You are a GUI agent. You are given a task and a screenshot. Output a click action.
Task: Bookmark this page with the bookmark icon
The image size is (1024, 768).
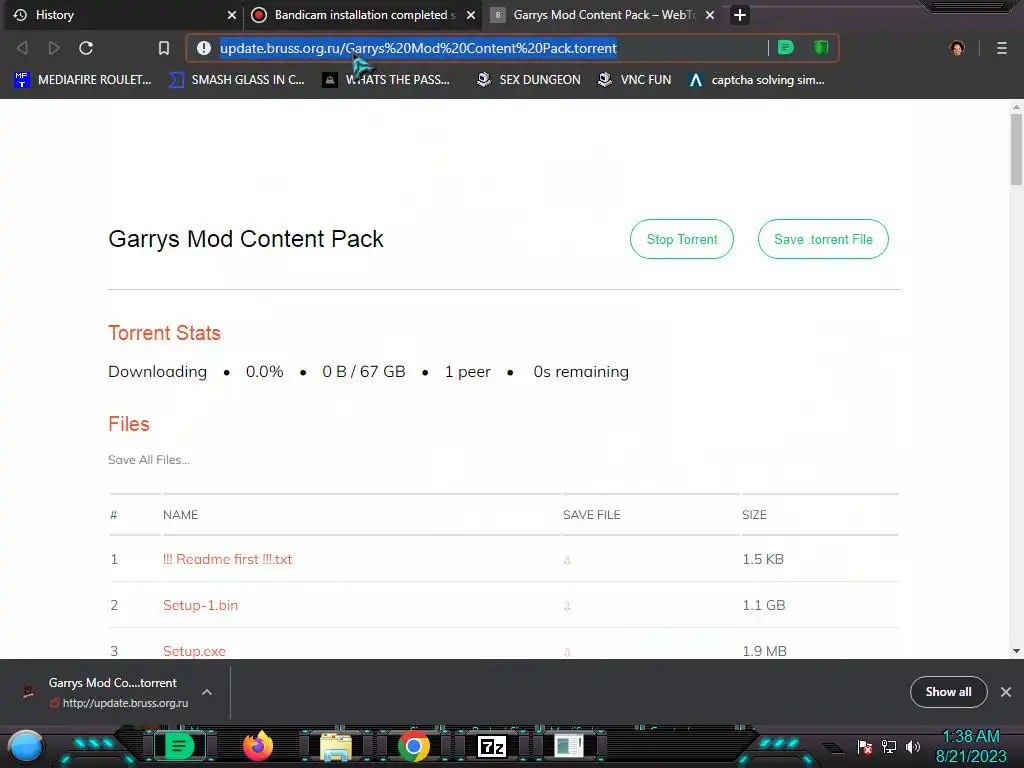[164, 48]
